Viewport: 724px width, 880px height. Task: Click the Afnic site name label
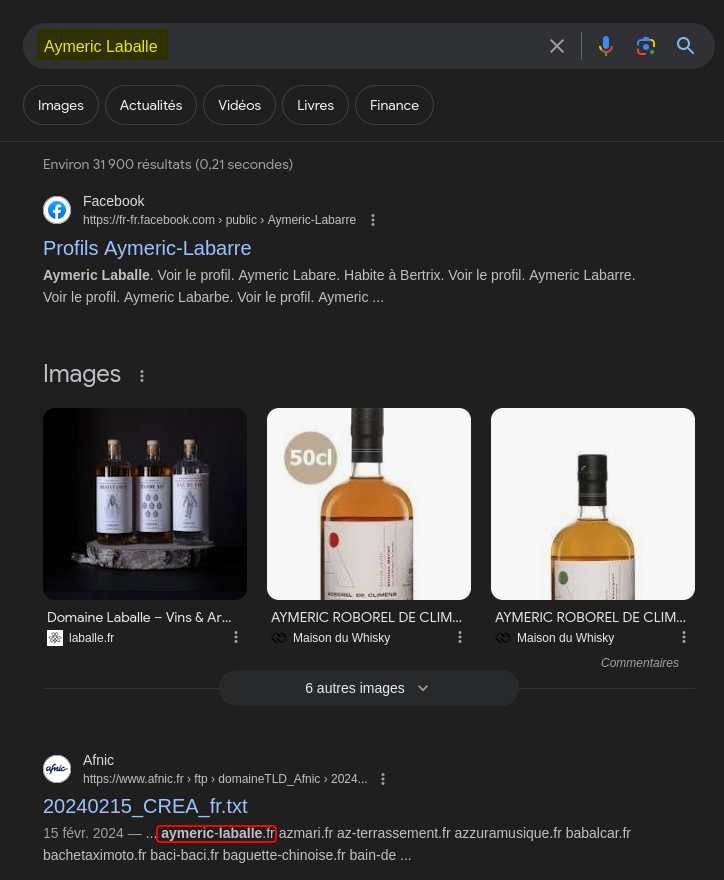tap(98, 760)
